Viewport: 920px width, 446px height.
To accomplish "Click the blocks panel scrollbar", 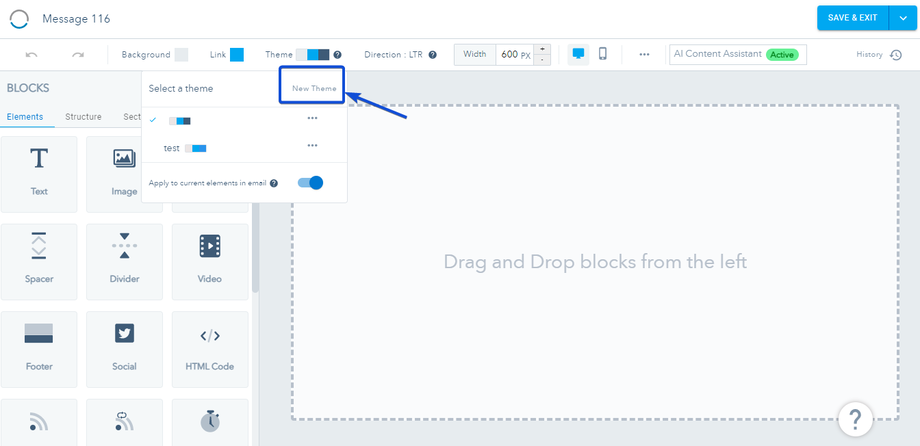I will [255, 246].
